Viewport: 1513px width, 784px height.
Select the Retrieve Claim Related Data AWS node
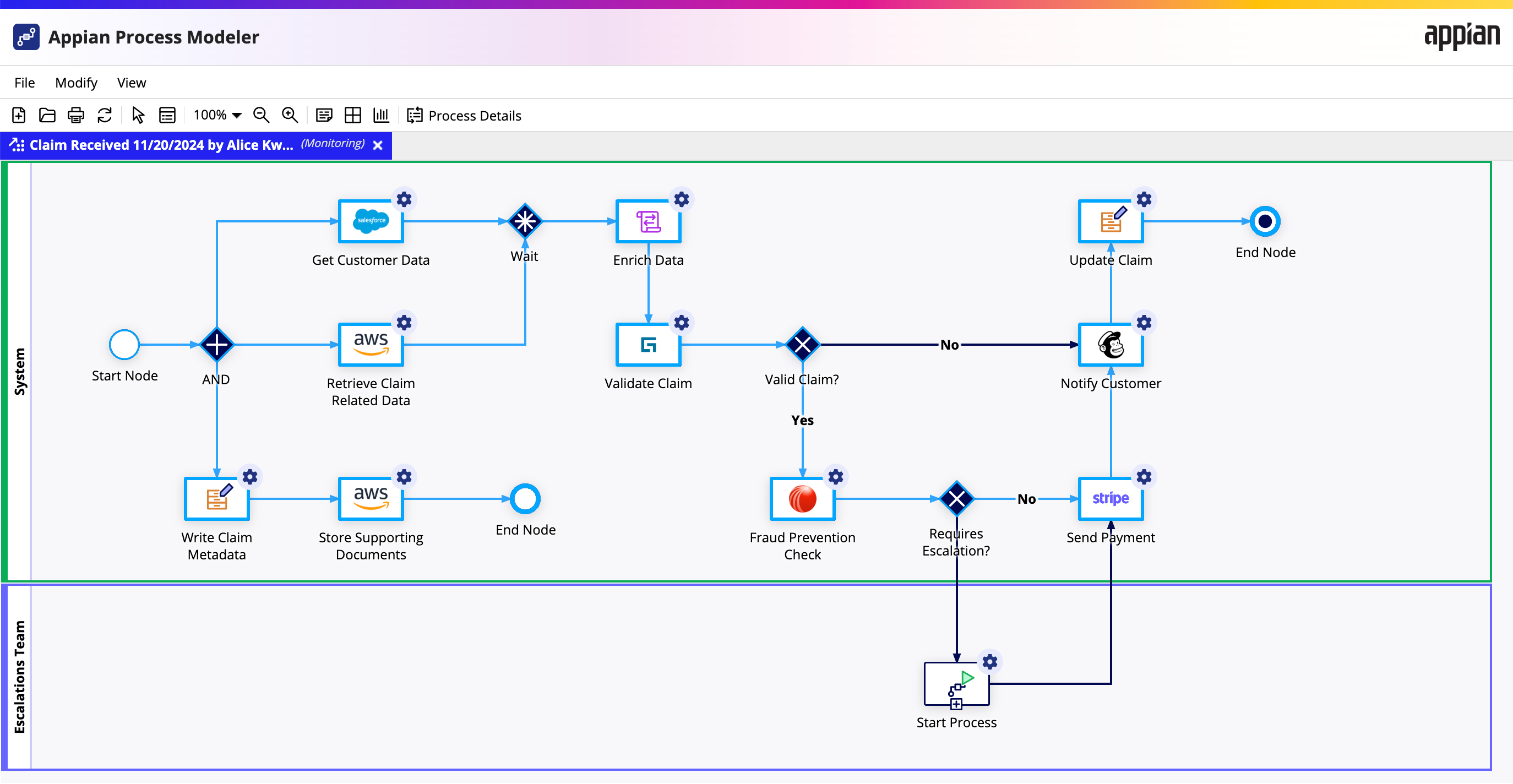(371, 345)
